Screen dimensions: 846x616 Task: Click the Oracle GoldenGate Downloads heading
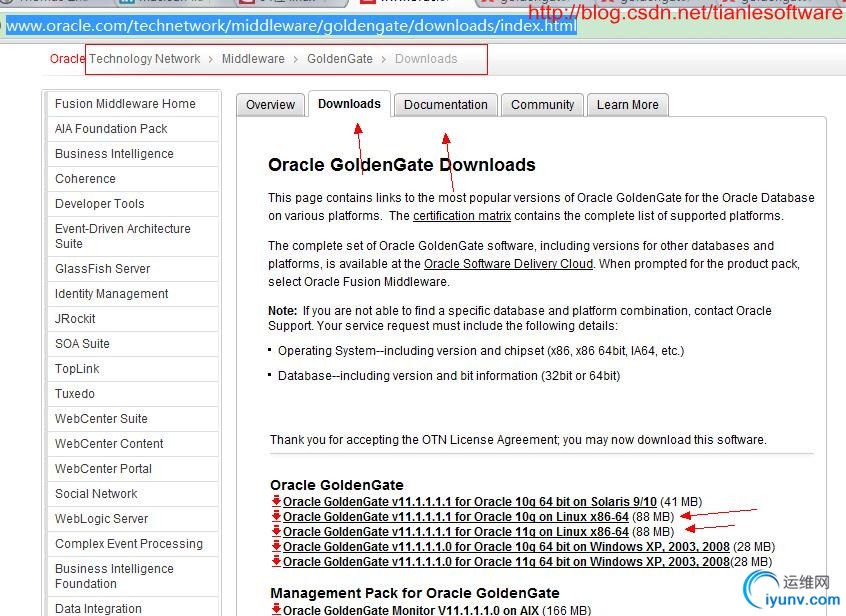pyautogui.click(x=402, y=165)
